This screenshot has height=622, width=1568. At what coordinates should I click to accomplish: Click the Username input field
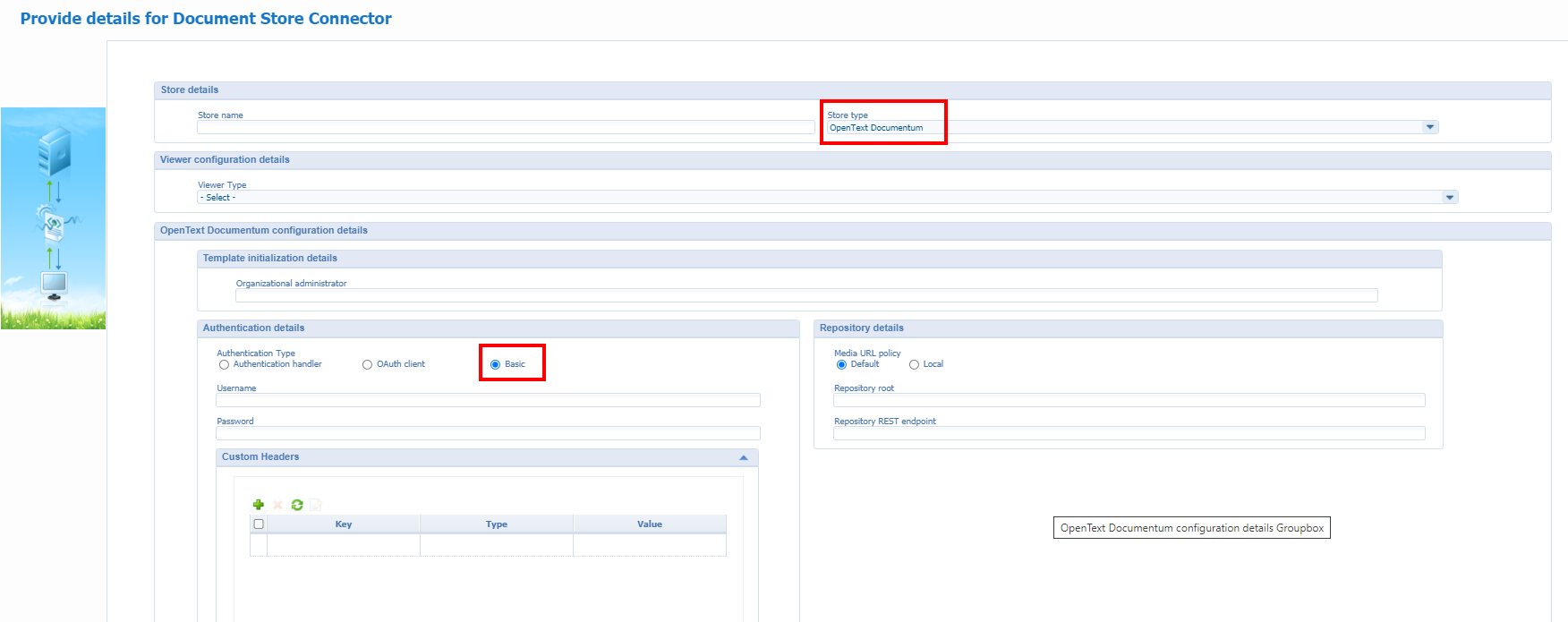pyautogui.click(x=488, y=400)
